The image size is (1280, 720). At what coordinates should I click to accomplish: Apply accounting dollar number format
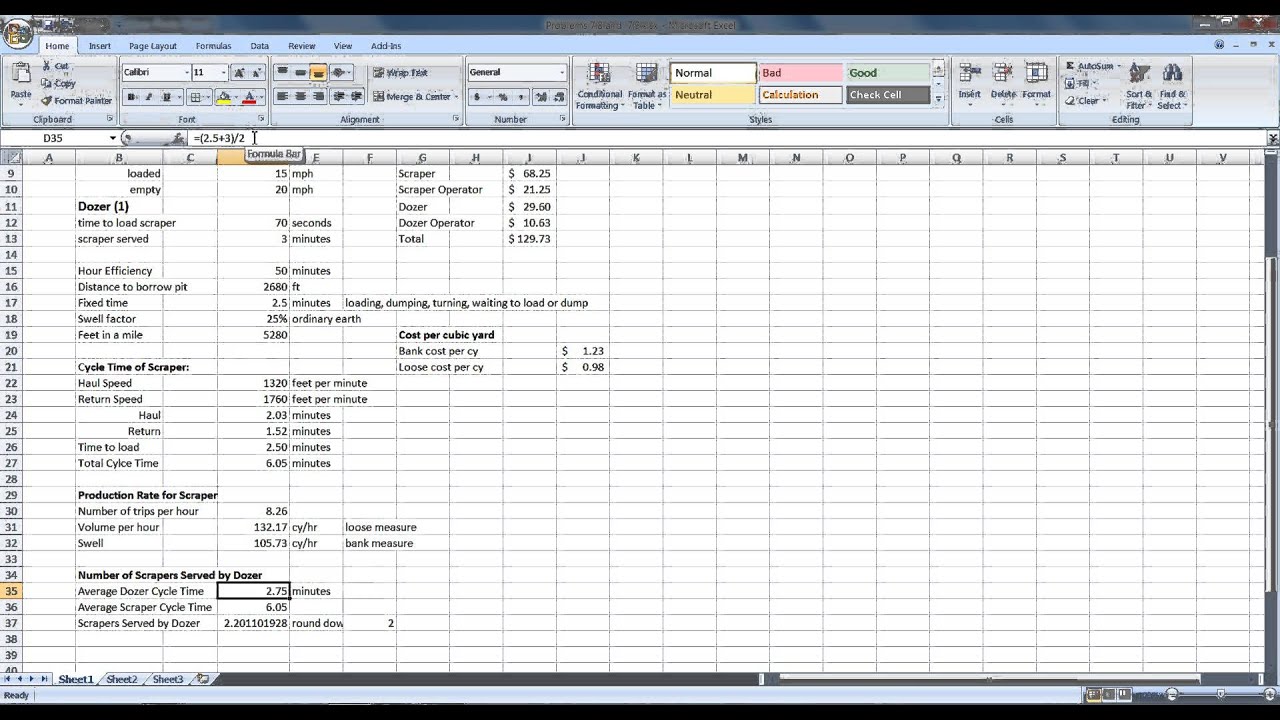click(476, 97)
